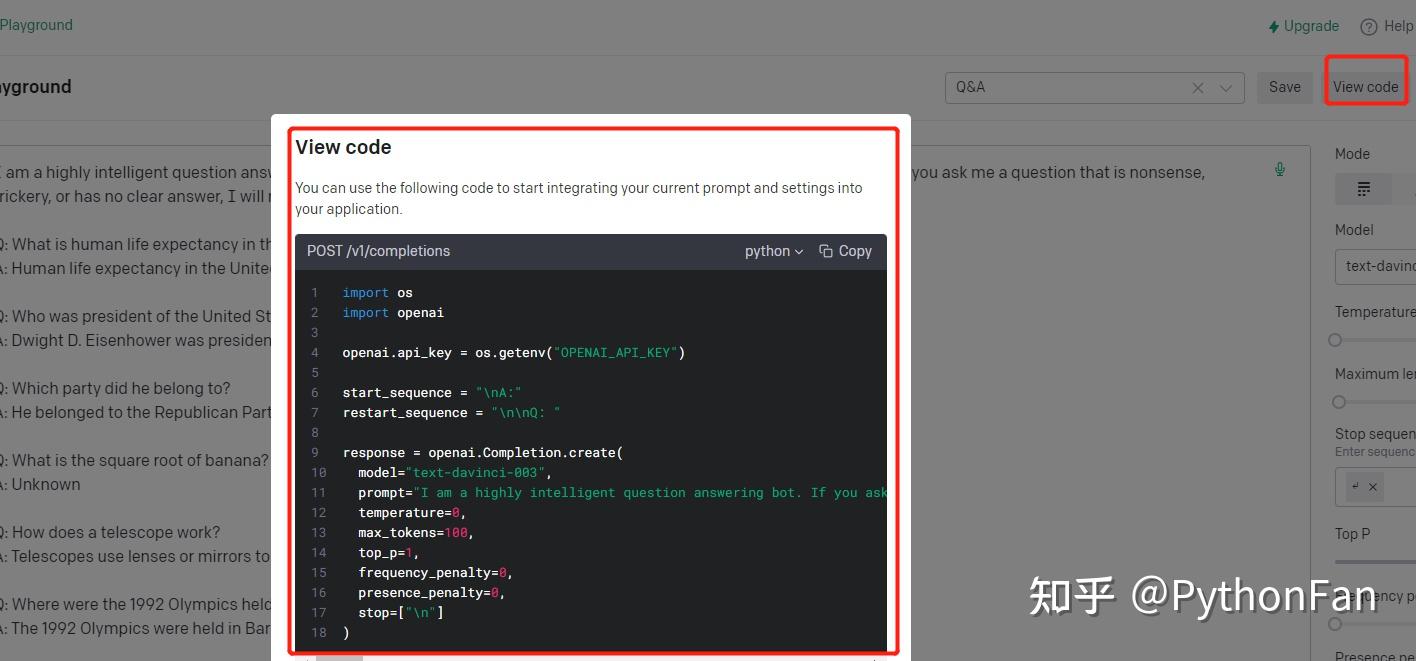Click the Stop sequences input field

pos(1376,487)
